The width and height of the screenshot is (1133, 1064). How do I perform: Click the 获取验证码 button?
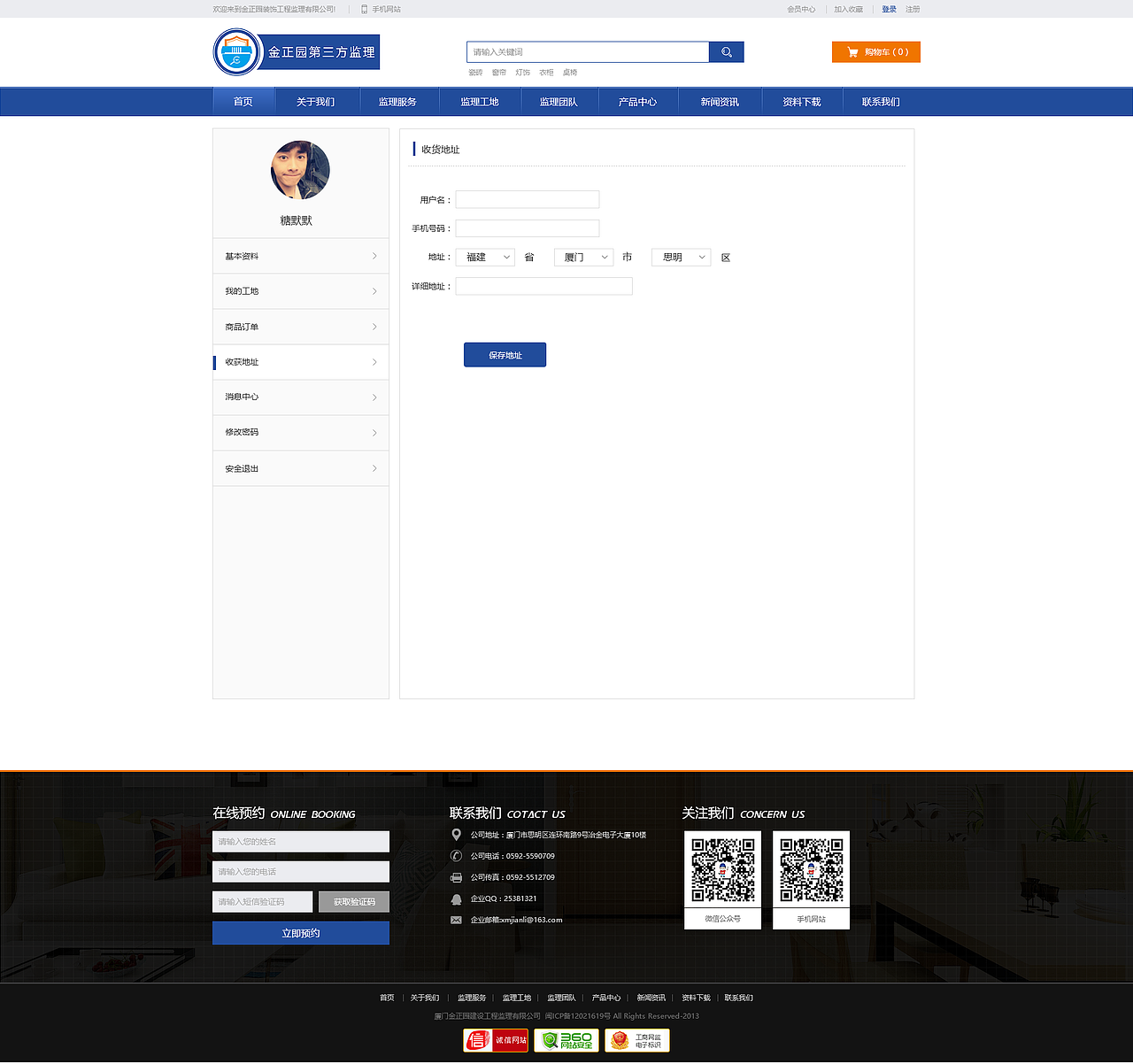pos(354,902)
